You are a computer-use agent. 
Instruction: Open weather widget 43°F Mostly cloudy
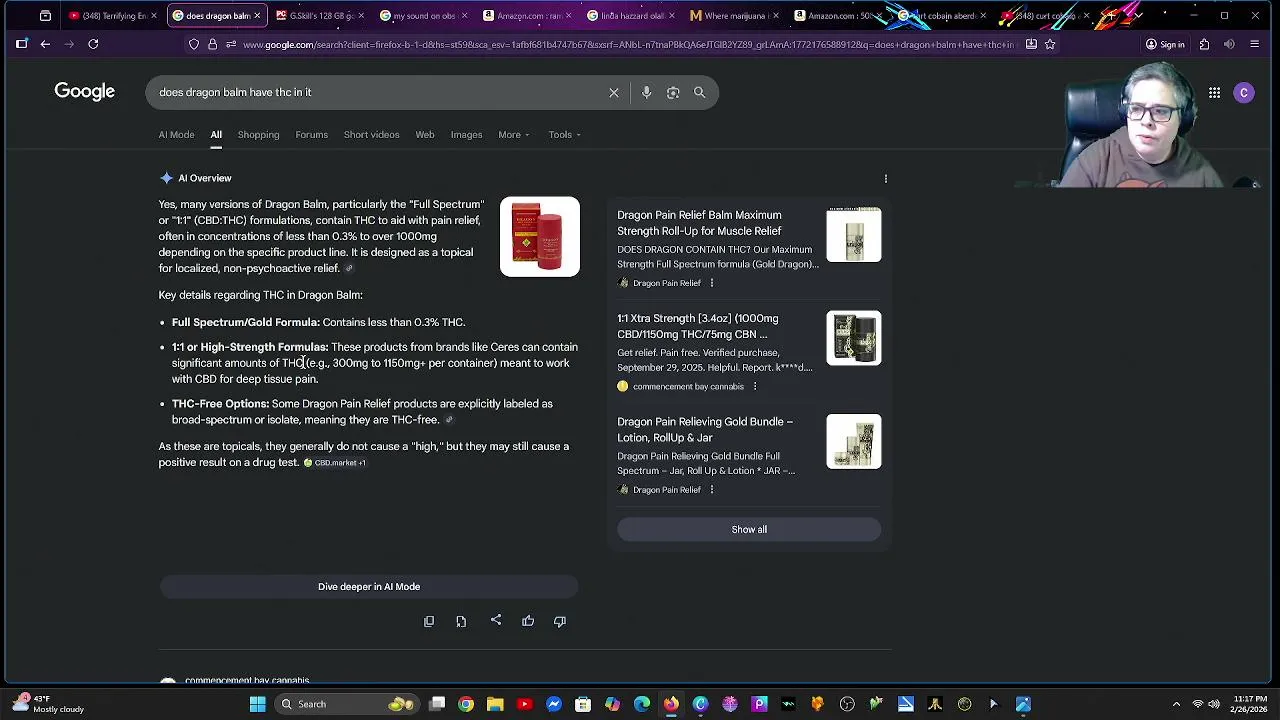click(x=48, y=704)
